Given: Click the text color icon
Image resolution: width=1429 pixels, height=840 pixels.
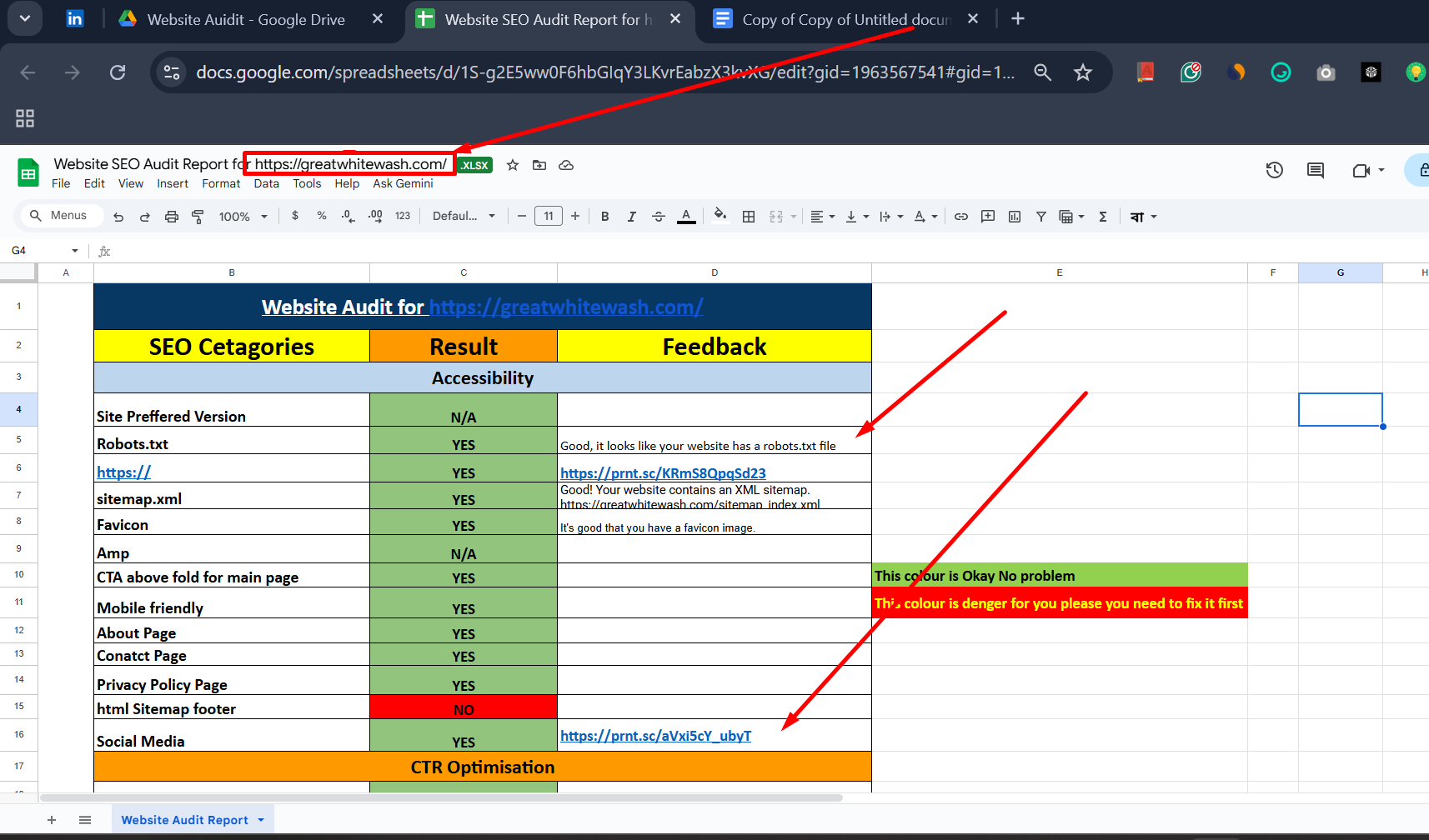Looking at the screenshot, I should [686, 216].
